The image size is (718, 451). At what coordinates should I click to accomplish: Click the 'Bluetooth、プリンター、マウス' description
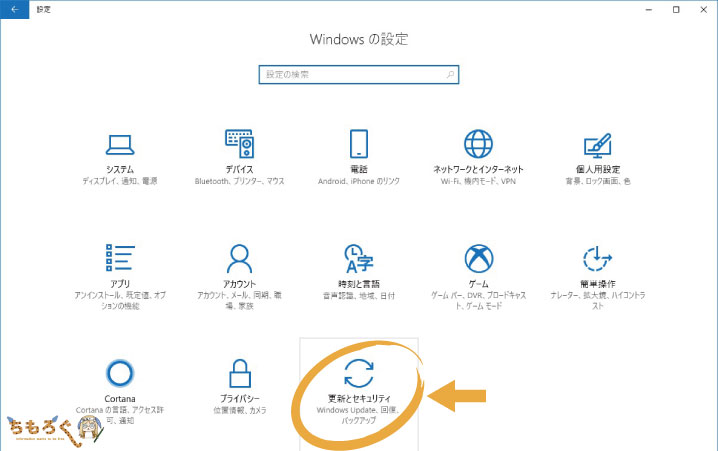pos(239,181)
